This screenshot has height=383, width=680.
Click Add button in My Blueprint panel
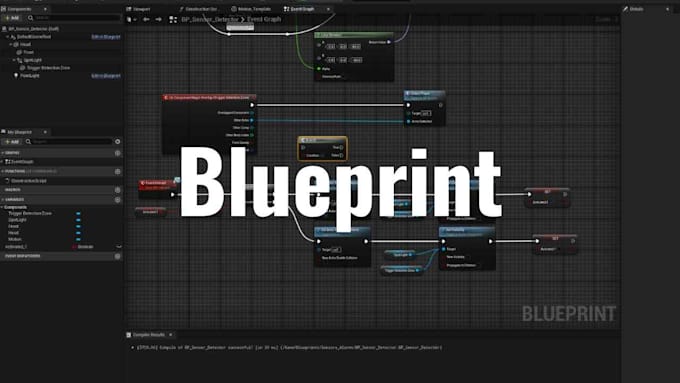12,142
